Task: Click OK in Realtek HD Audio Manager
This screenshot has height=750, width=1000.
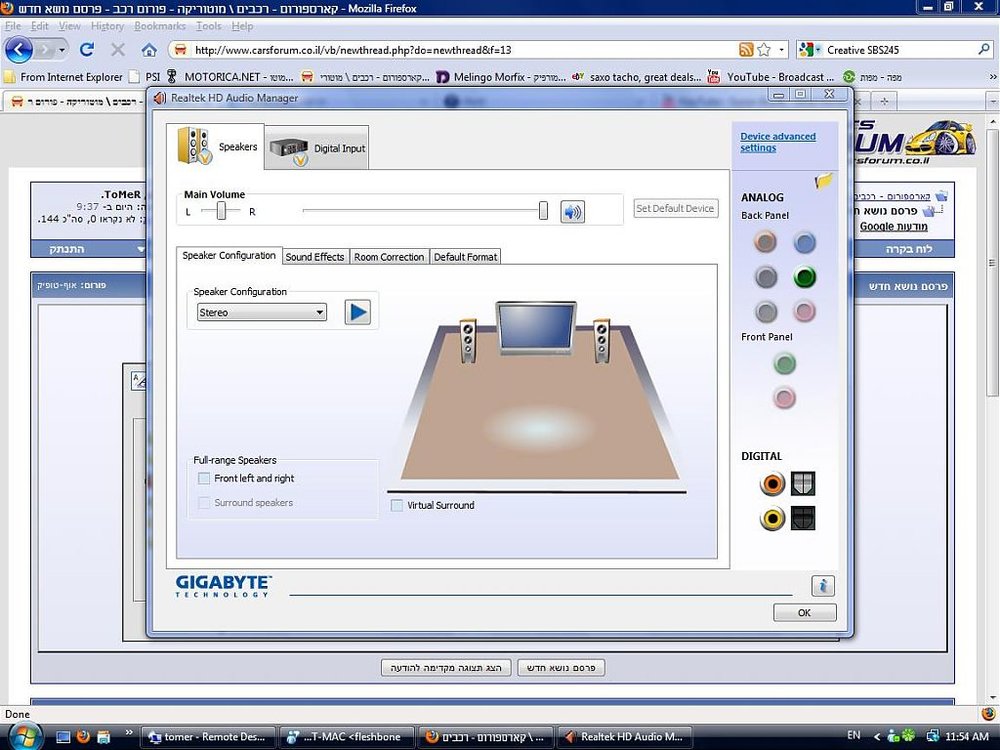Action: (804, 612)
